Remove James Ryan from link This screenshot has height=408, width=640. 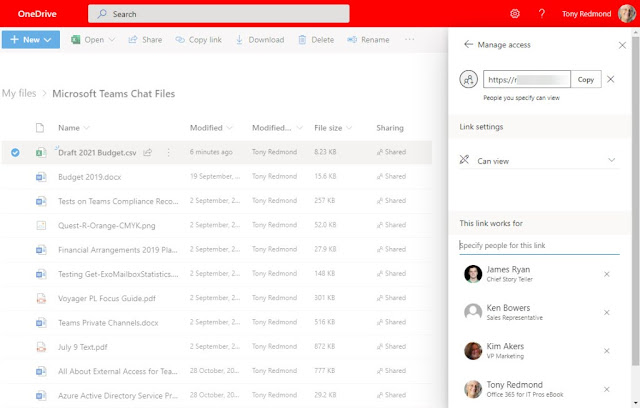tap(607, 274)
